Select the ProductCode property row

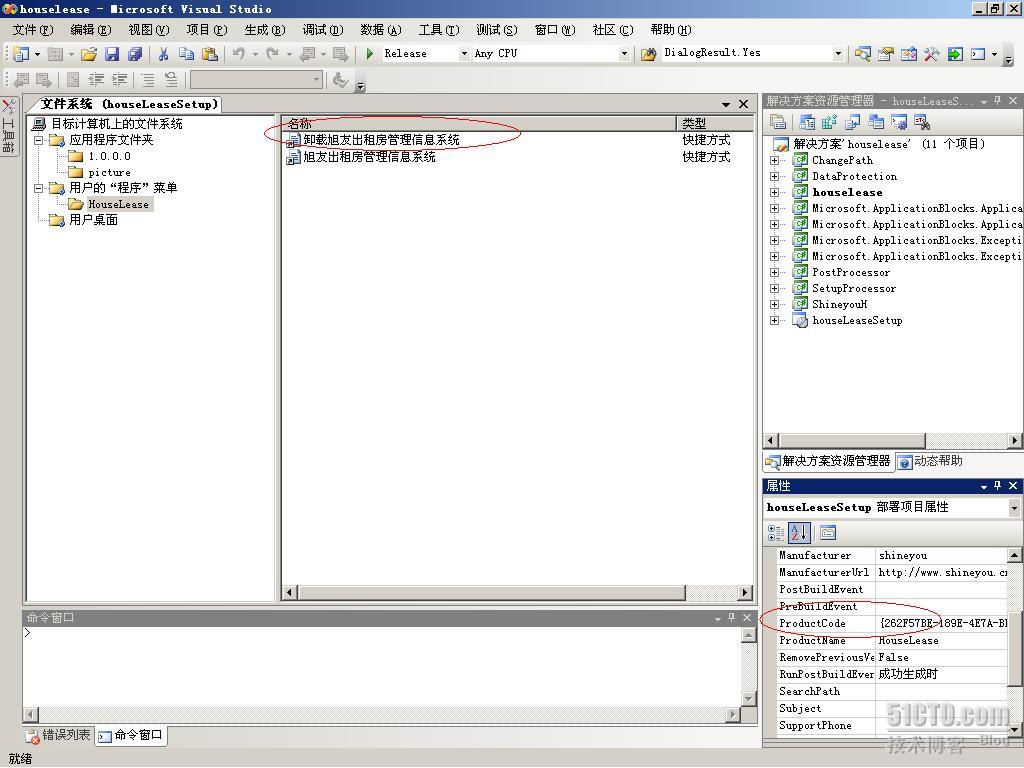point(892,624)
